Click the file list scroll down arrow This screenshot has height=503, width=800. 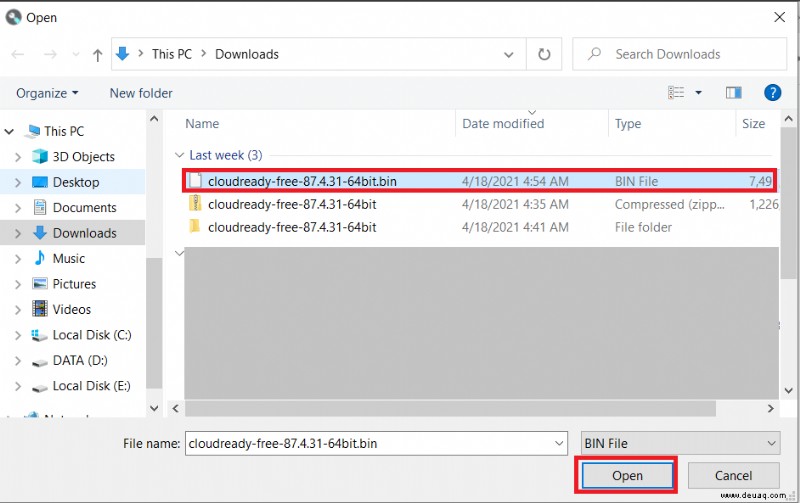coord(788,391)
